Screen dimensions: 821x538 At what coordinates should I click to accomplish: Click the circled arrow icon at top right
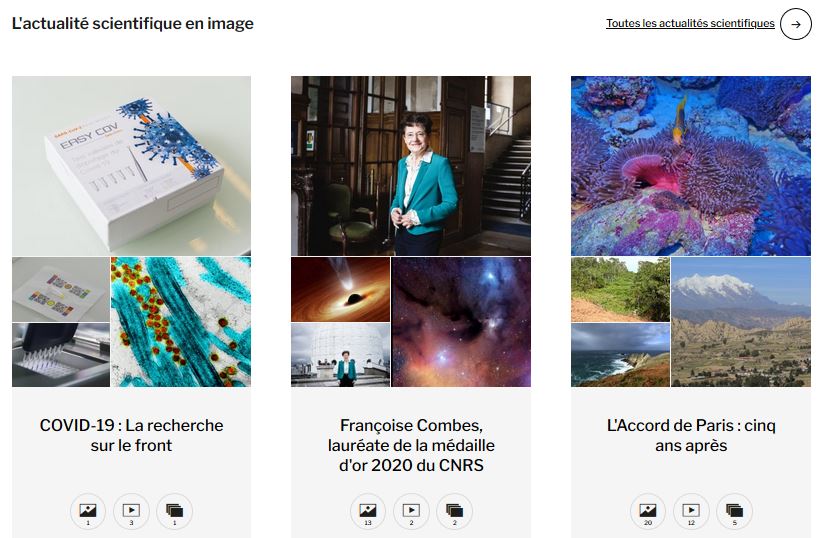[x=796, y=24]
